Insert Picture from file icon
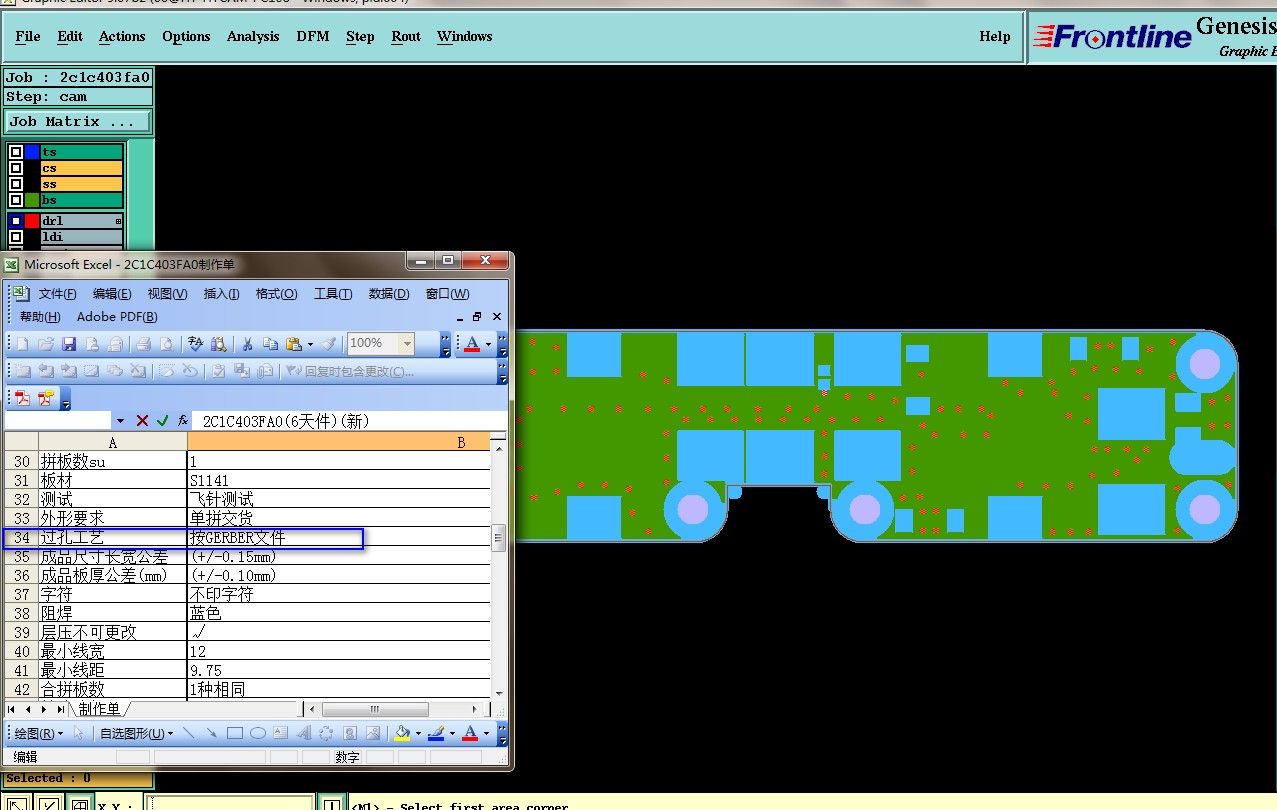The image size is (1277, 810). pos(373,733)
